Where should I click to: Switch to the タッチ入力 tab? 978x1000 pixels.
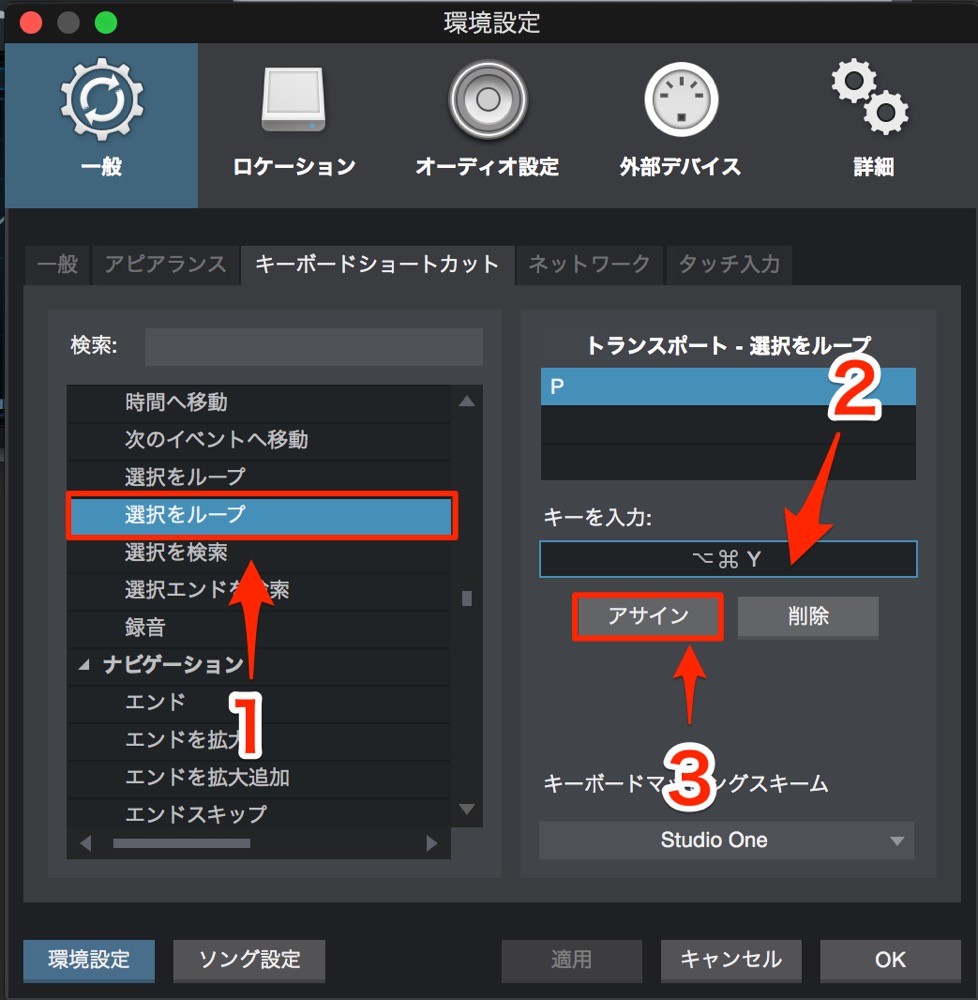(729, 264)
